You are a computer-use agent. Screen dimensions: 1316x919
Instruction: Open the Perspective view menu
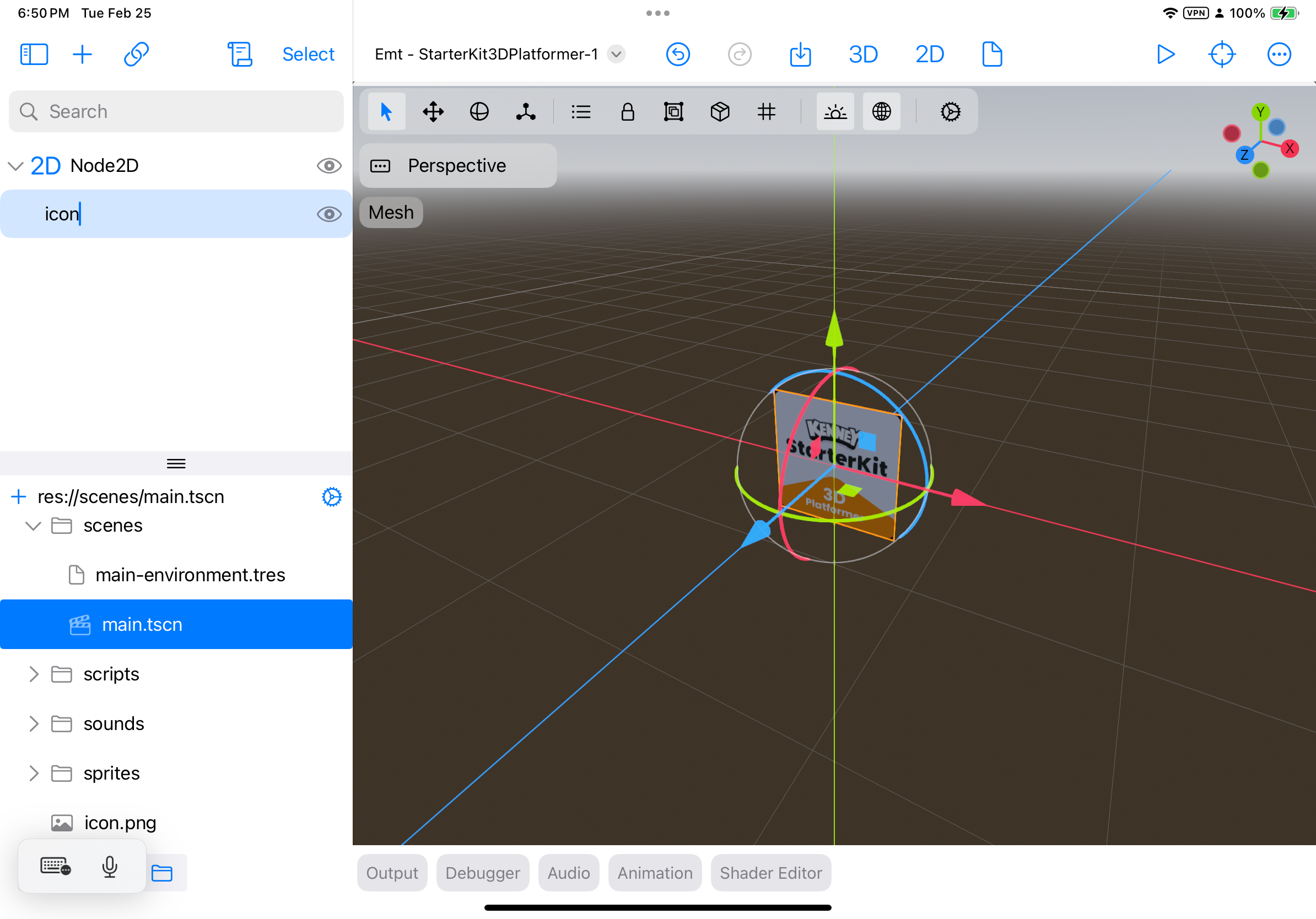(458, 166)
